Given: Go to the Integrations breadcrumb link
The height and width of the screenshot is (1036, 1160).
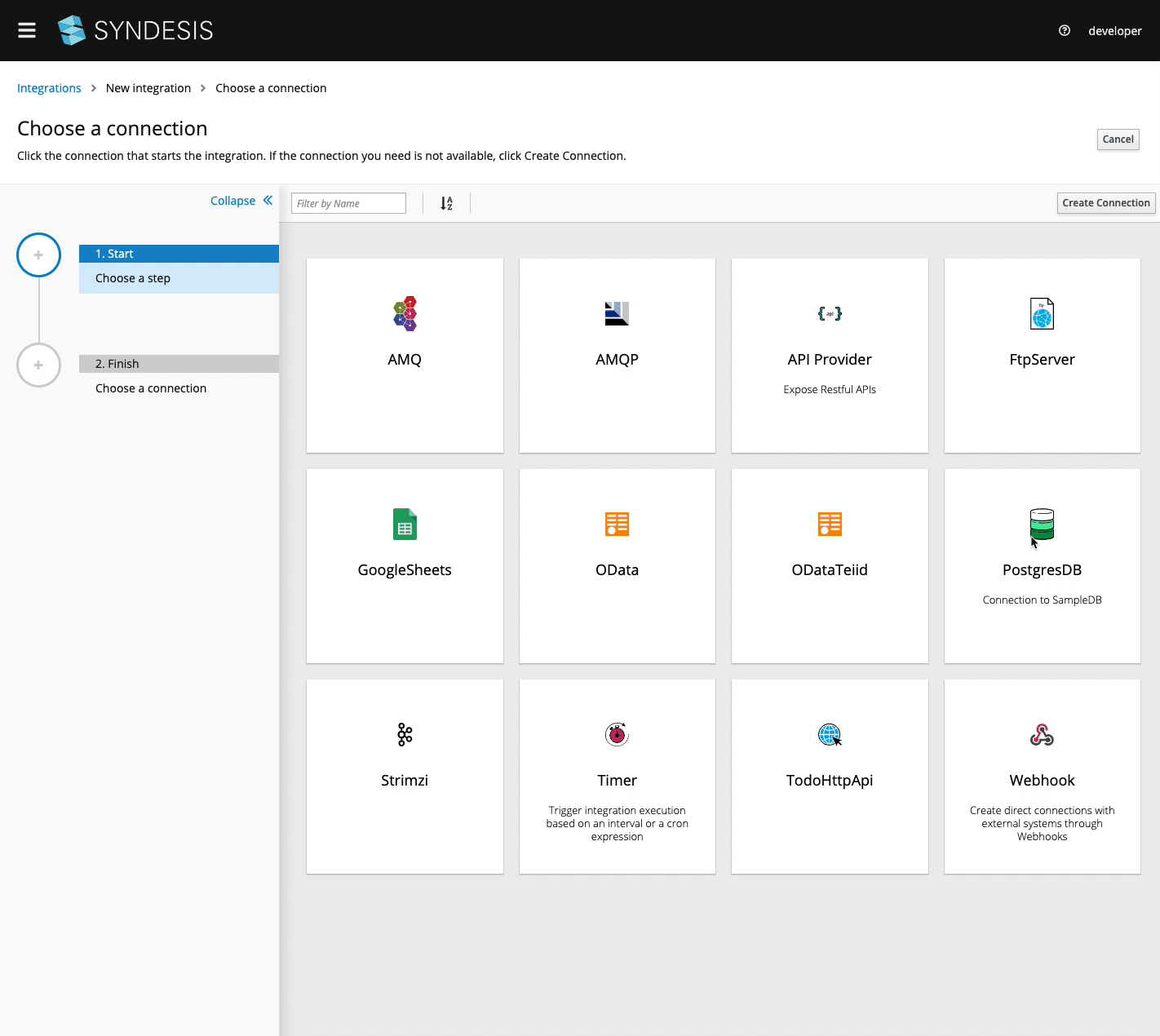Looking at the screenshot, I should click(x=49, y=88).
